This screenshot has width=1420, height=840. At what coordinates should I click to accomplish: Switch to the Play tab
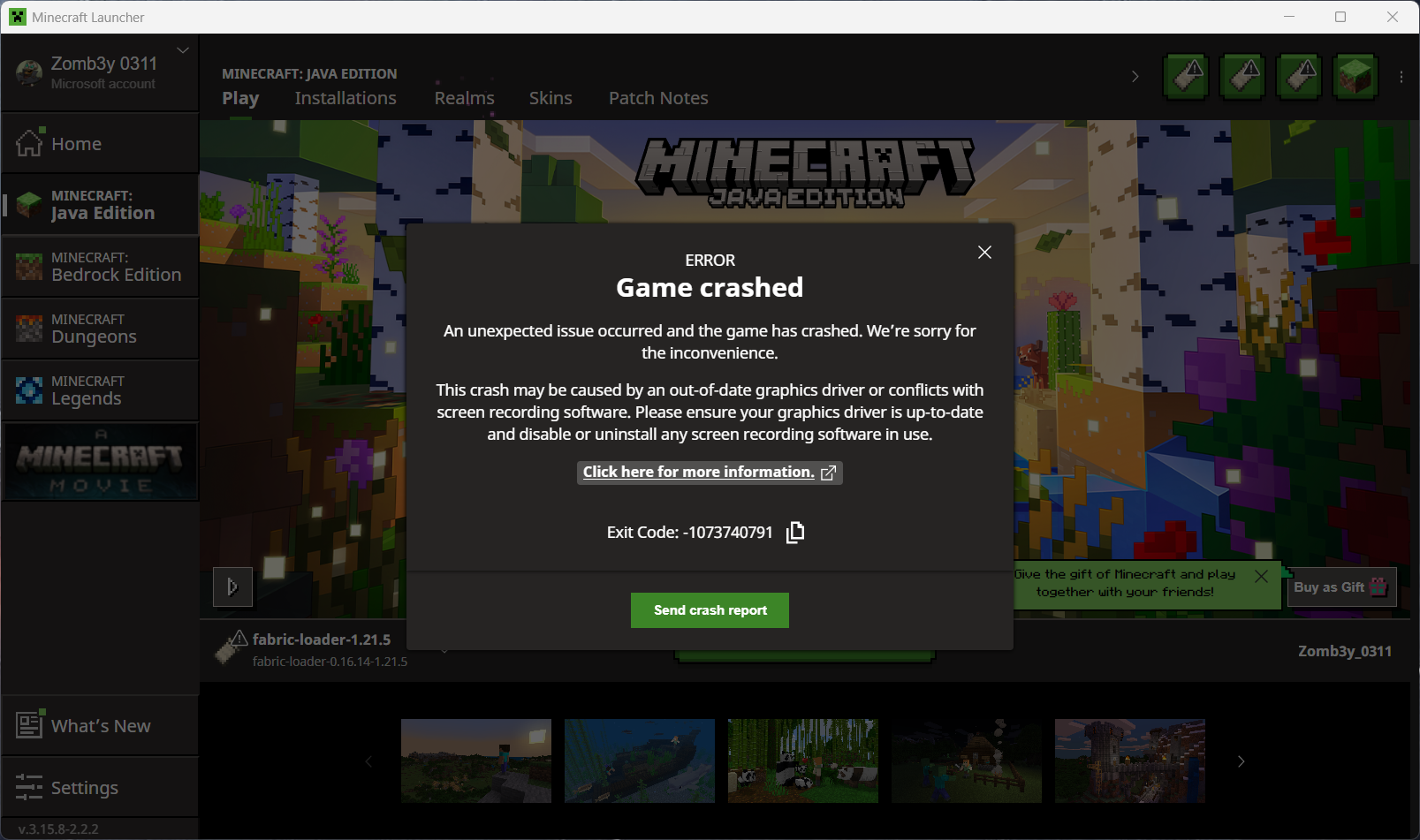[240, 98]
